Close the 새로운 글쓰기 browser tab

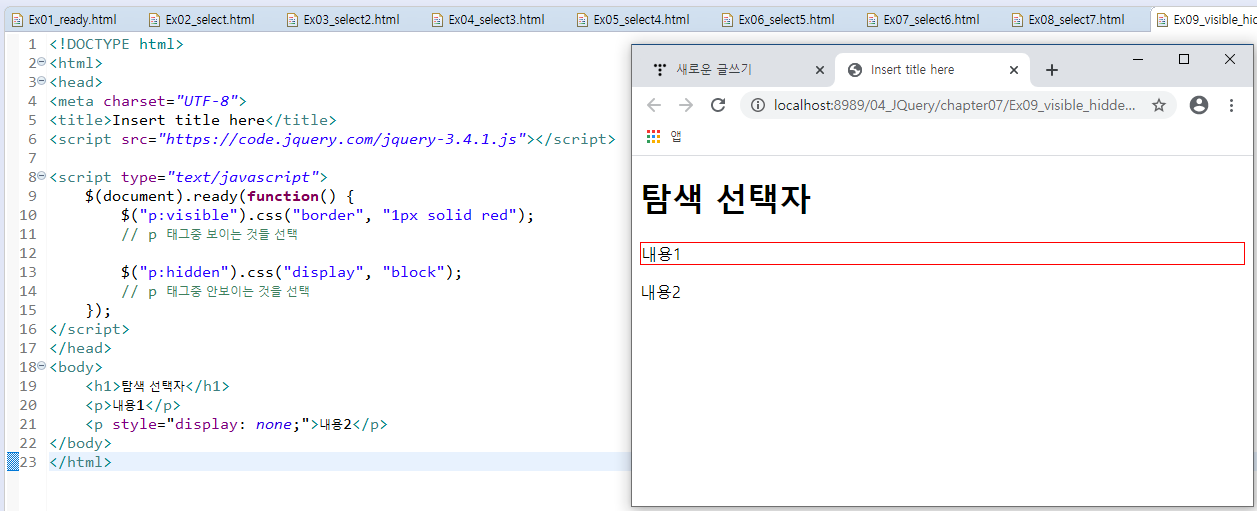pyautogui.click(x=820, y=70)
